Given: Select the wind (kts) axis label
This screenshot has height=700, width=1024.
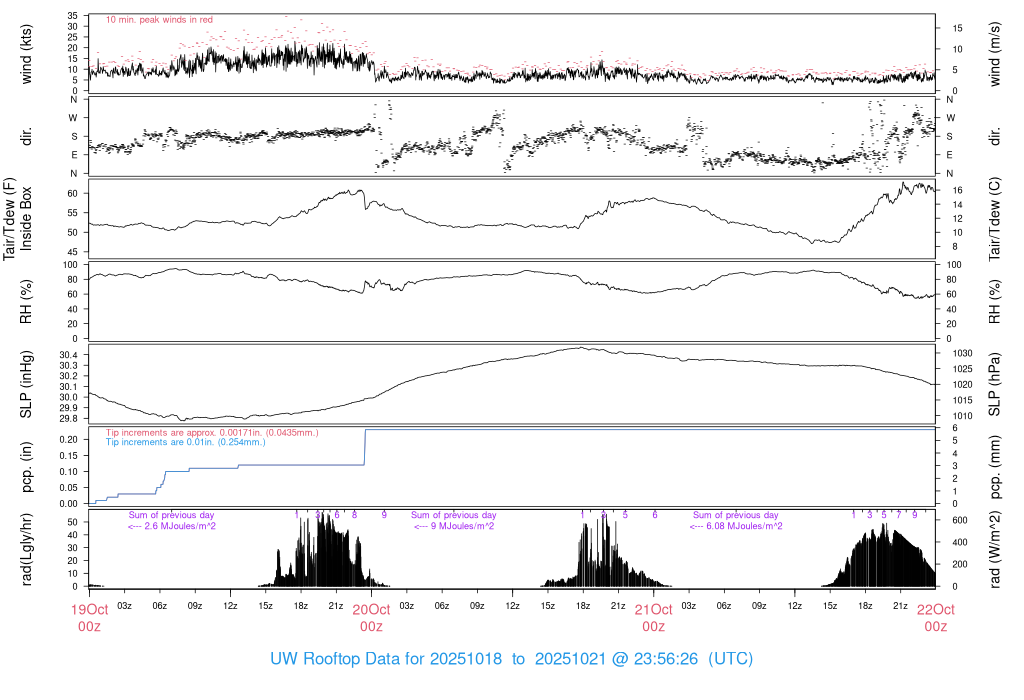Looking at the screenshot, I should tap(27, 53).
